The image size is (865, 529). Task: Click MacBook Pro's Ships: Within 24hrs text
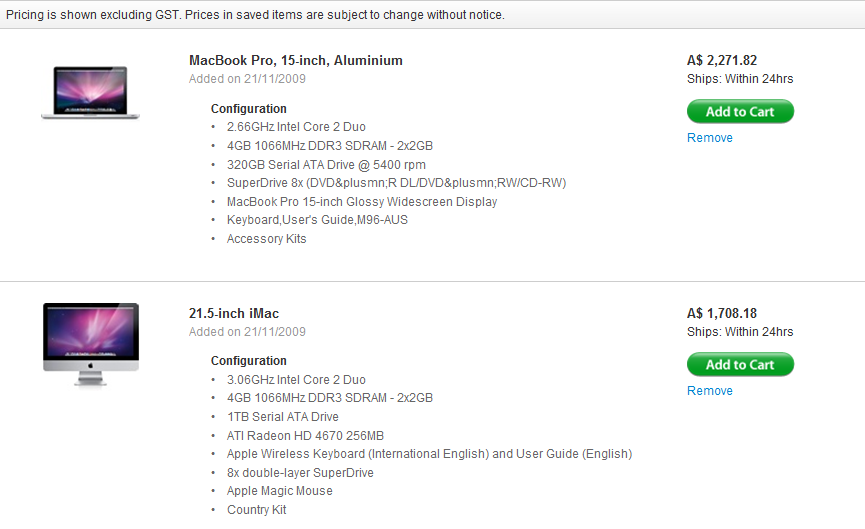pyautogui.click(x=740, y=79)
